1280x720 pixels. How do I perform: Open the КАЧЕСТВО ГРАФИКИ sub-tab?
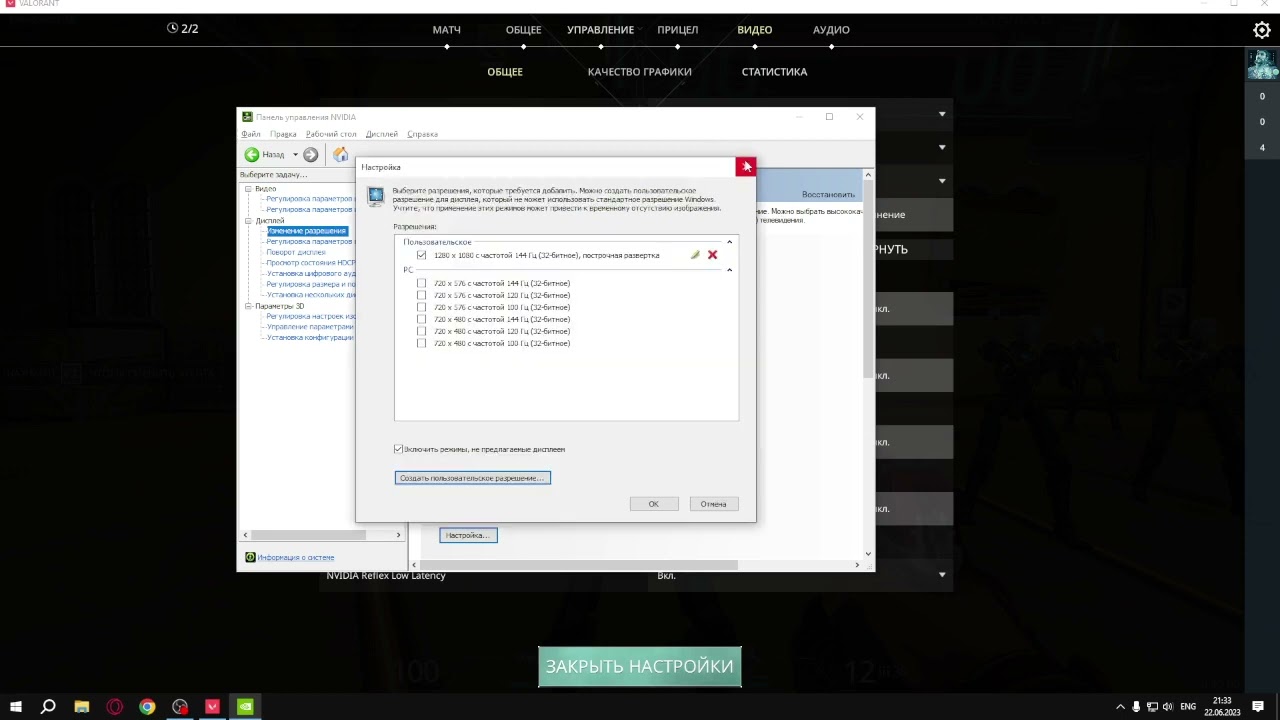(640, 72)
